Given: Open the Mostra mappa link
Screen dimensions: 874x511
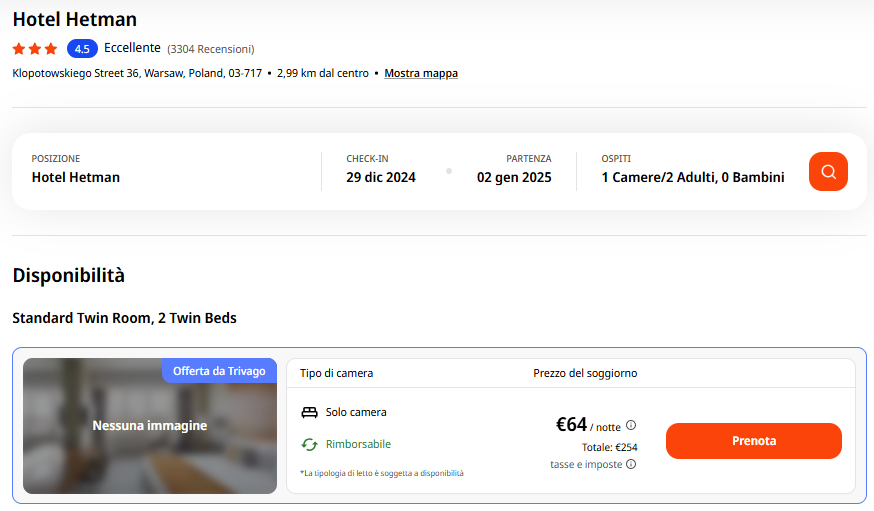Looking at the screenshot, I should 421,73.
